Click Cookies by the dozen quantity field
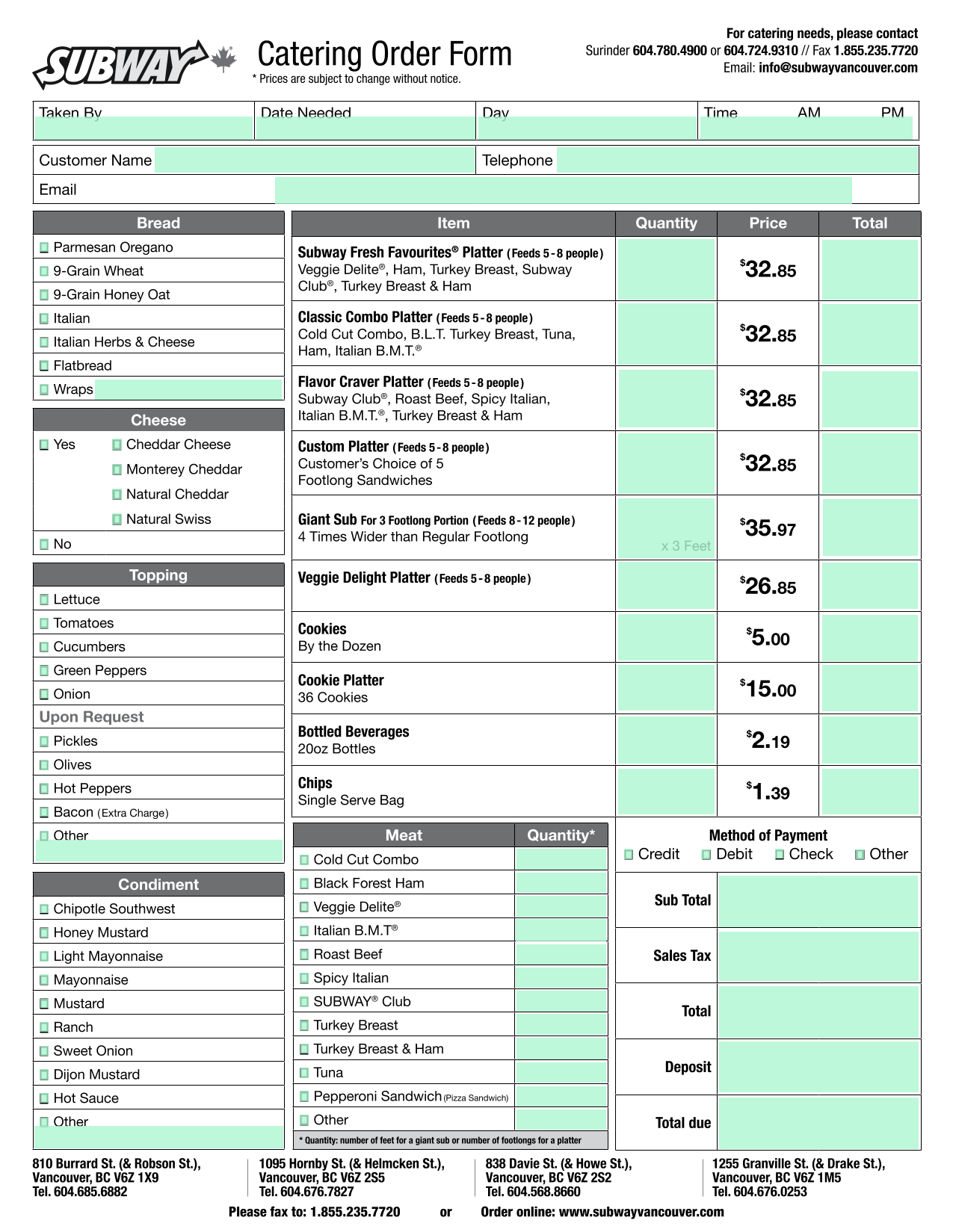Screen dimensions: 953x1232 pos(666,638)
